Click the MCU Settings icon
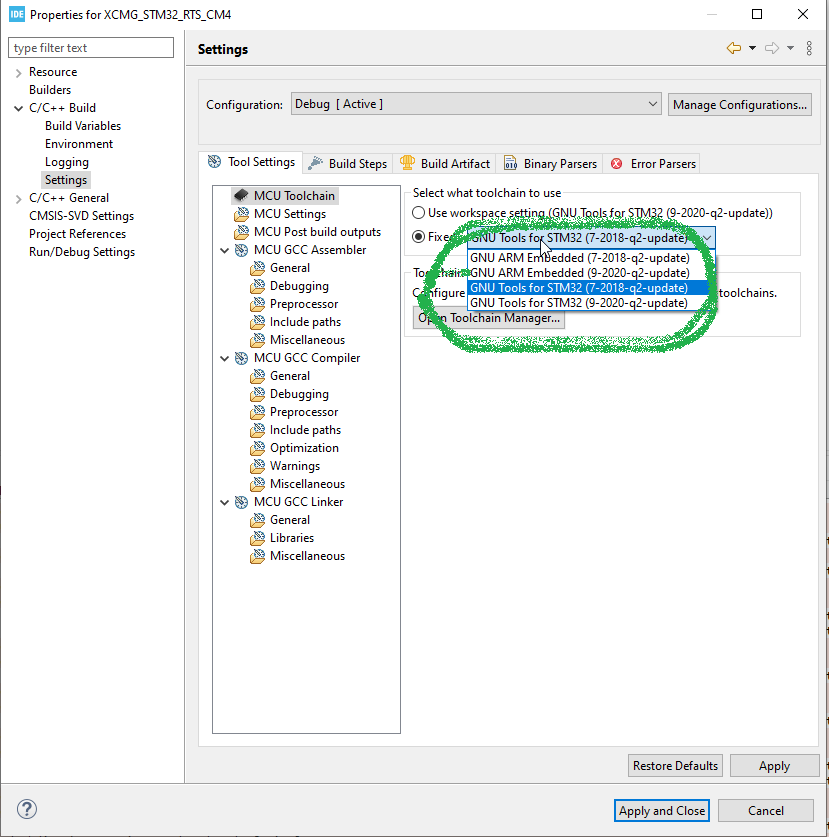The image size is (829, 837). (241, 214)
